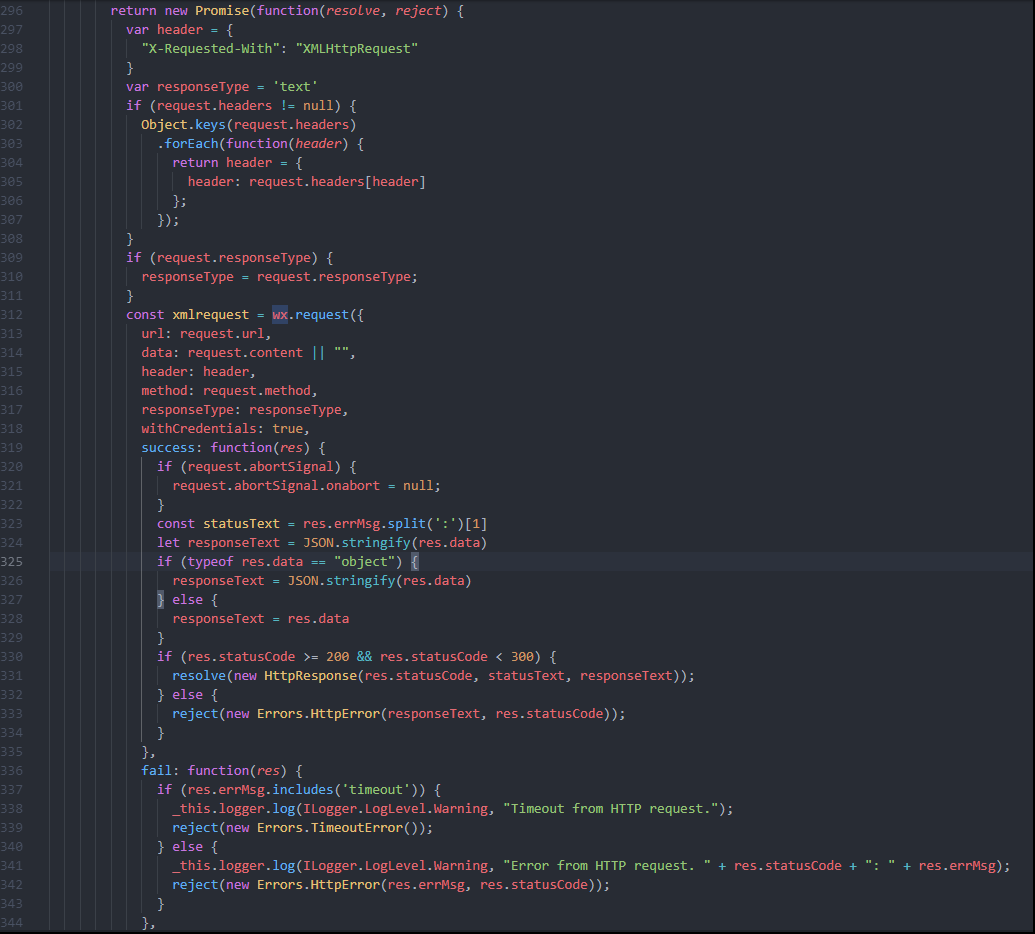The width and height of the screenshot is (1035, 934).
Task: Click request.headers[header] on line 305
Action: [337, 182]
